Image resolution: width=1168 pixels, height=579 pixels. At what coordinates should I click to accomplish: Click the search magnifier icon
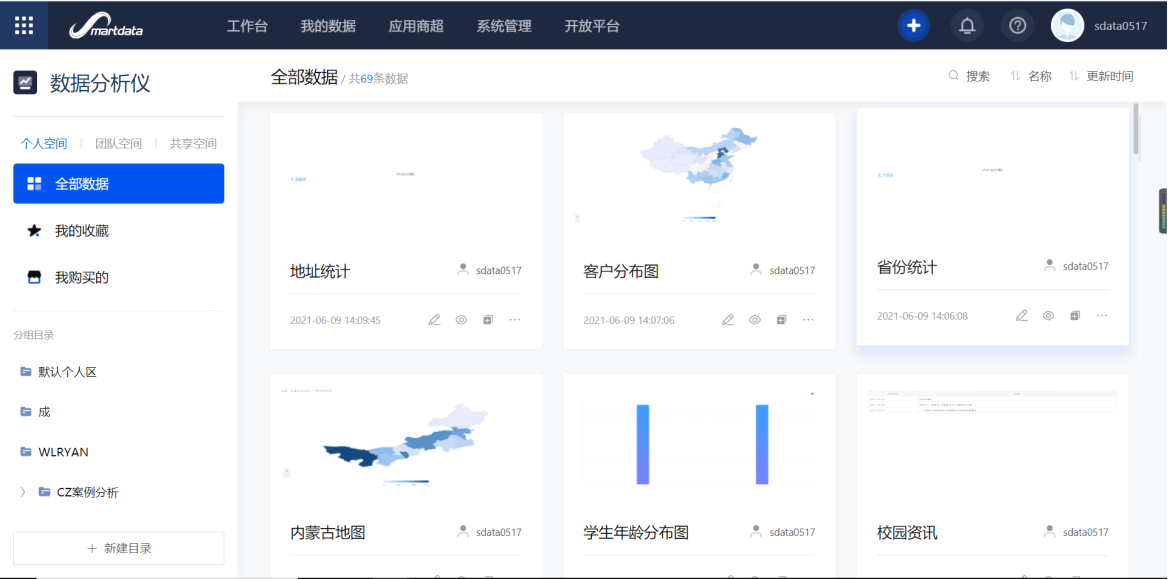tap(954, 76)
